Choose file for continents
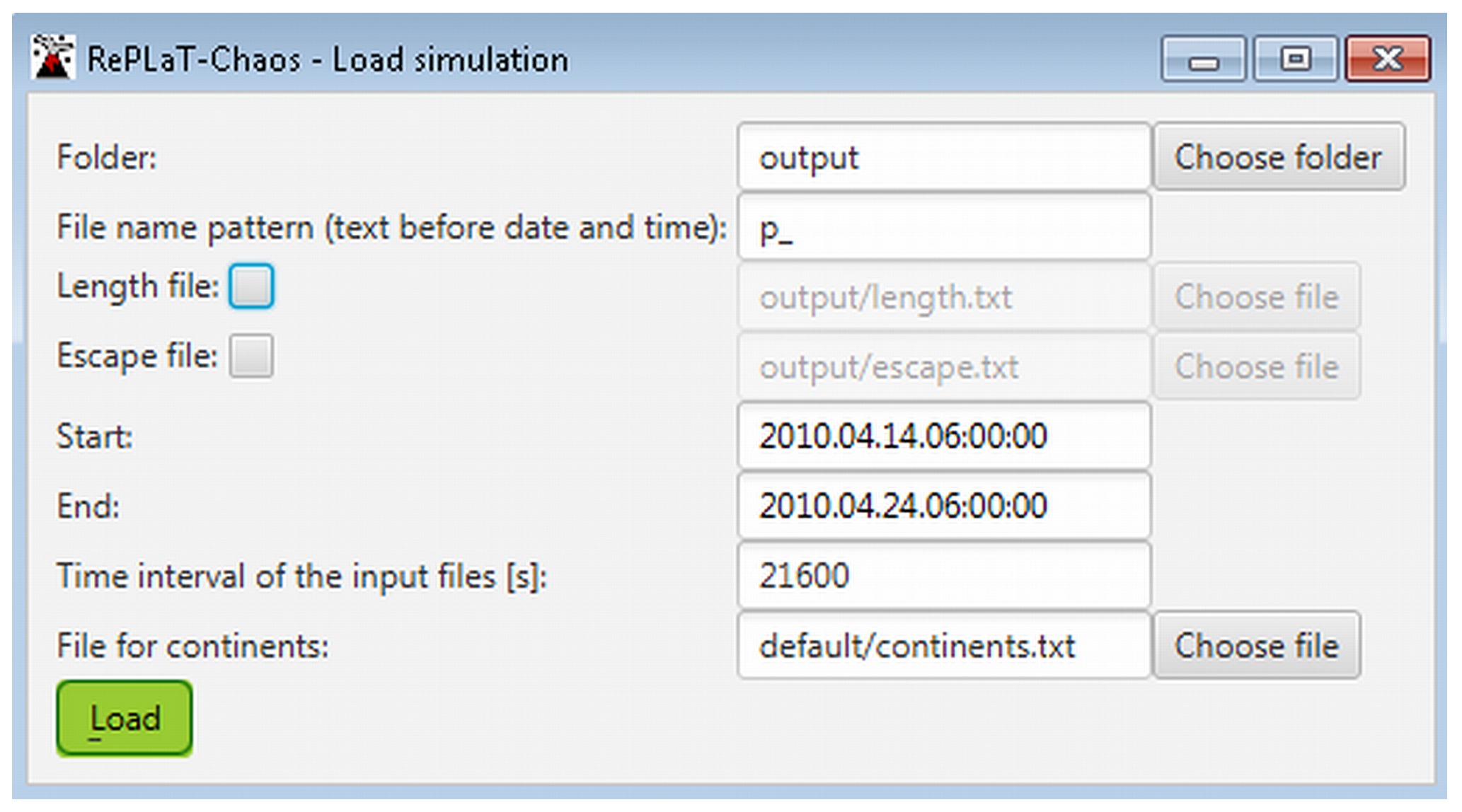Viewport: 1462px width, 812px height. 1257,645
